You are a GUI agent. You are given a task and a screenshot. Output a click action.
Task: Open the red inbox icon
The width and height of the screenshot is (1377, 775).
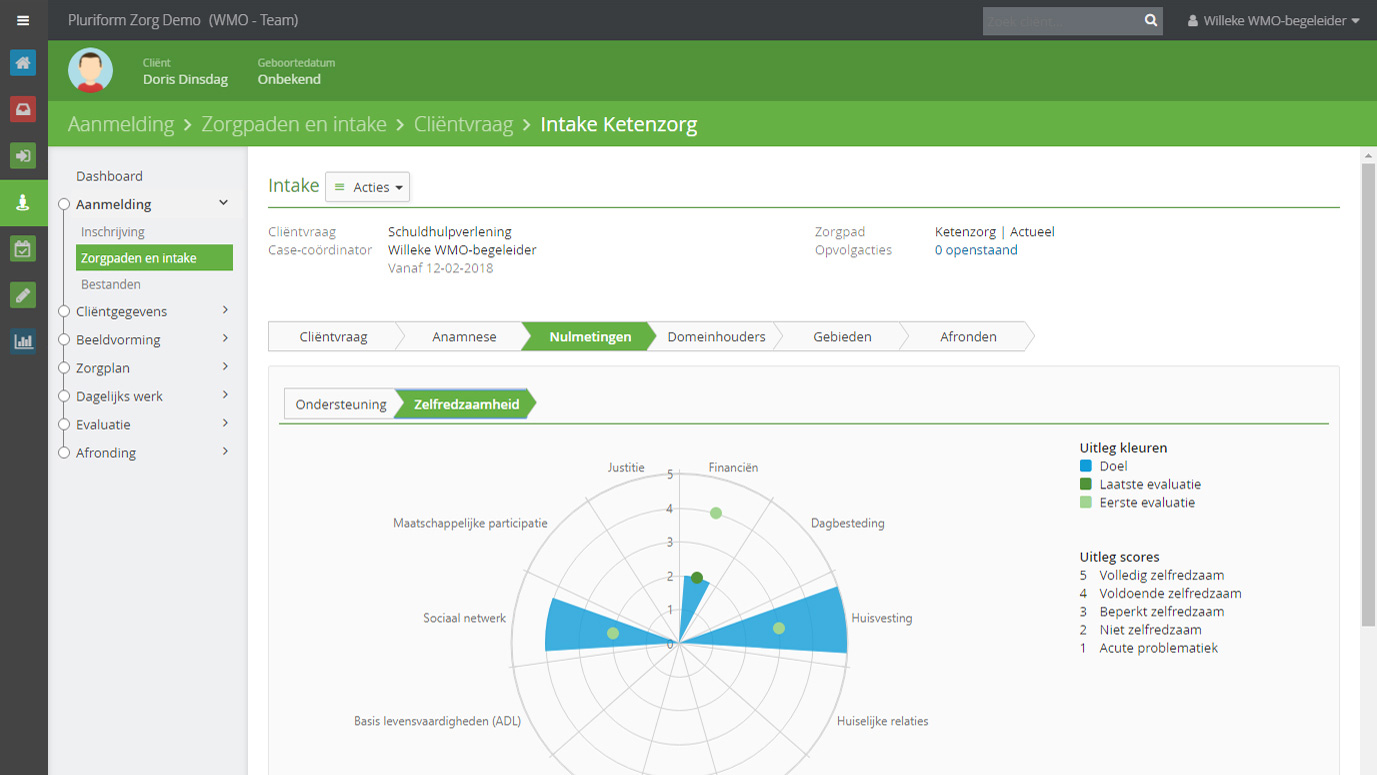23,109
